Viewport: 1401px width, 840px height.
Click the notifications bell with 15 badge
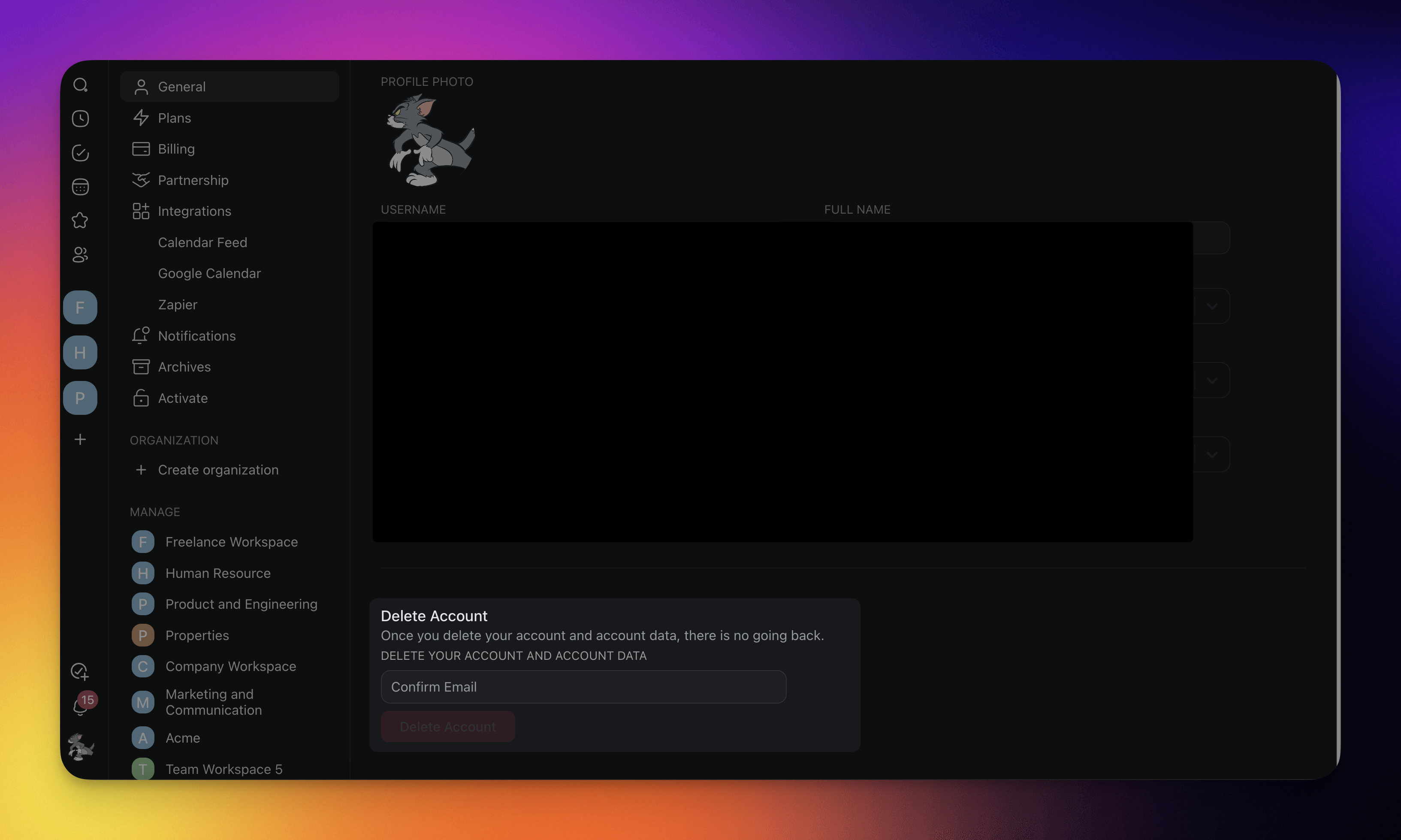point(80,707)
